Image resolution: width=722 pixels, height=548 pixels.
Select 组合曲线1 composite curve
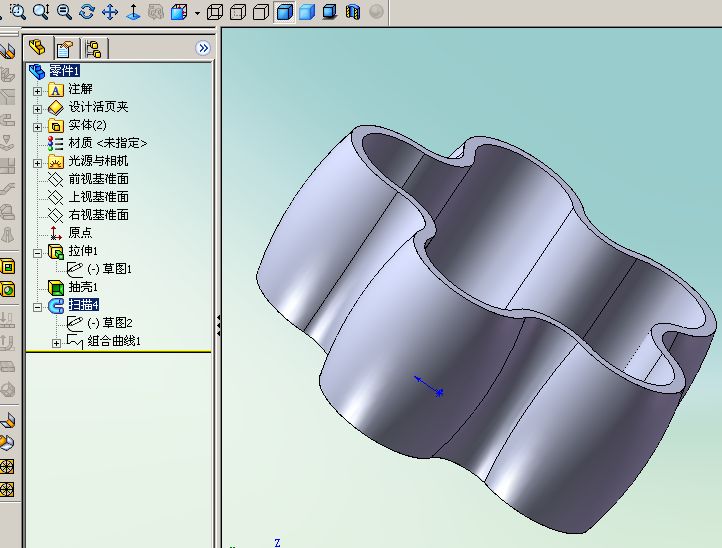pyautogui.click(x=114, y=341)
